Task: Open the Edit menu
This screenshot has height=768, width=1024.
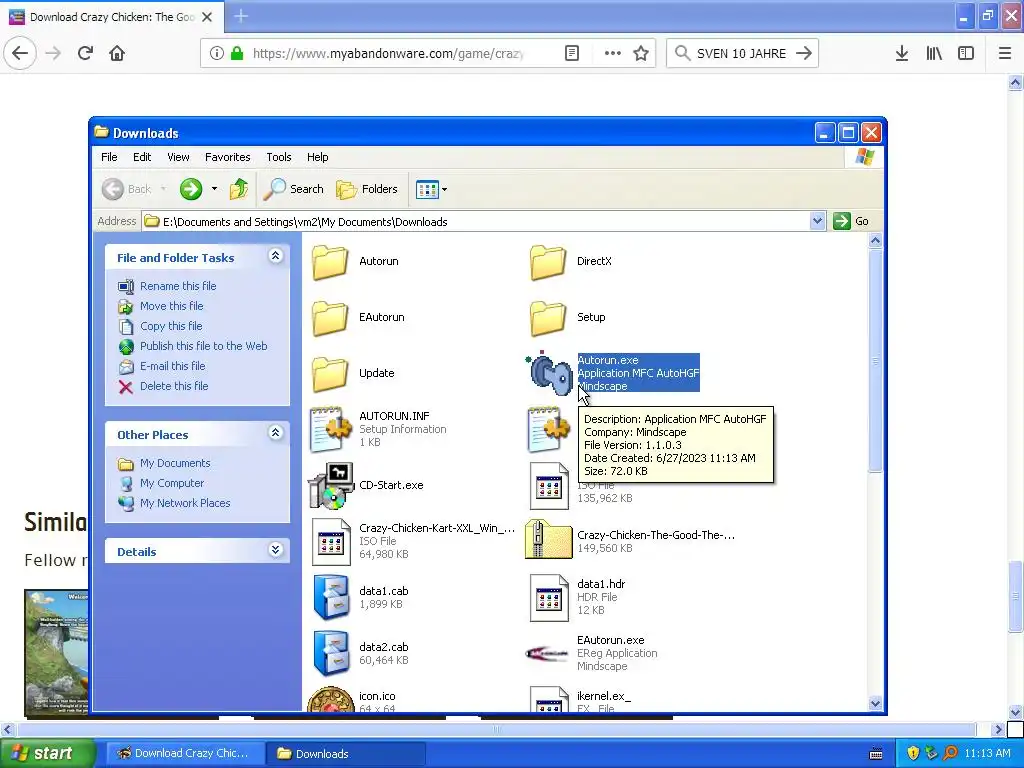Action: coord(142,157)
